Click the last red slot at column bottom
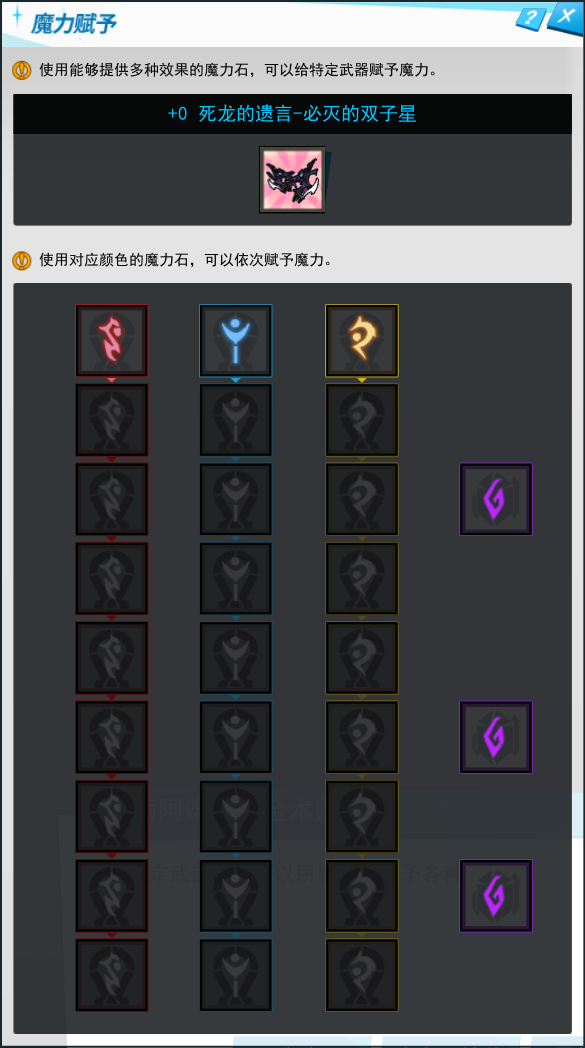This screenshot has height=1048, width=585. tap(112, 975)
